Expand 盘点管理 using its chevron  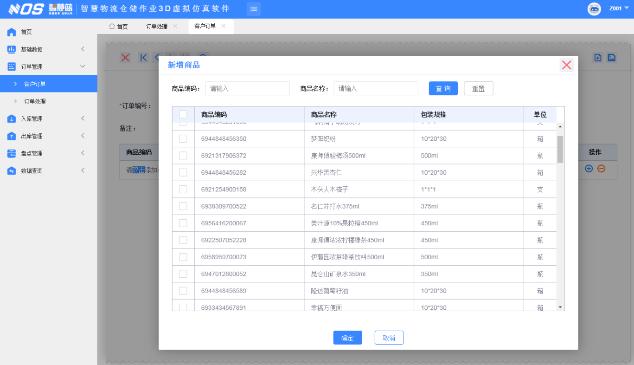coord(83,153)
